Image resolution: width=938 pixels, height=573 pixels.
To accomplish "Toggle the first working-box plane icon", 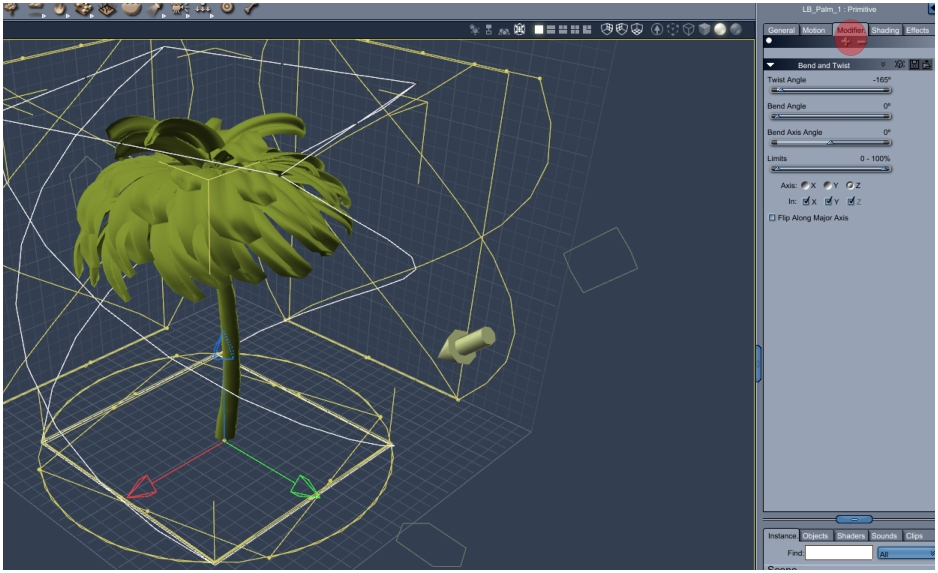I will point(607,29).
